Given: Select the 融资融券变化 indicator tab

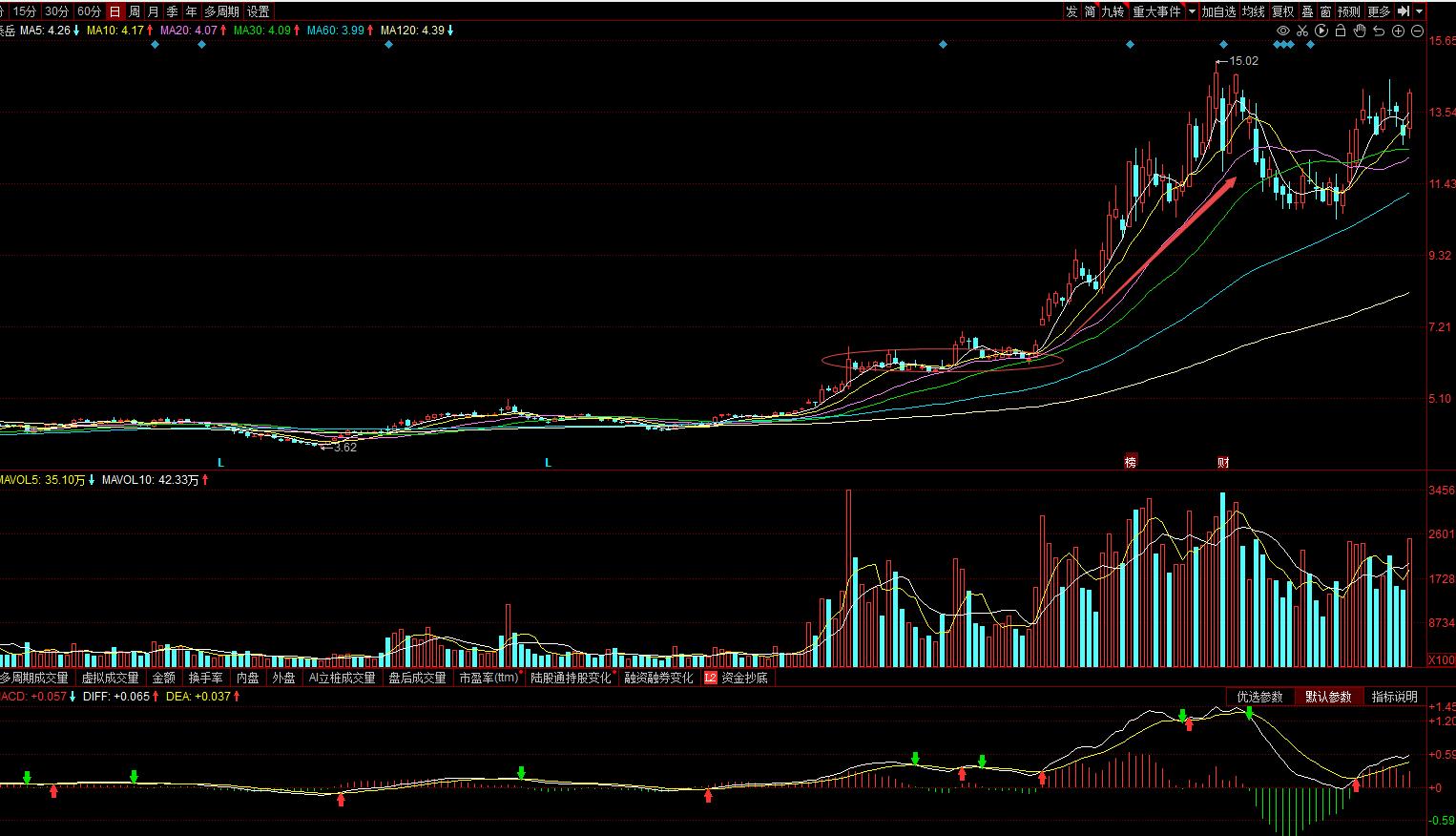Looking at the screenshot, I should coord(658,678).
